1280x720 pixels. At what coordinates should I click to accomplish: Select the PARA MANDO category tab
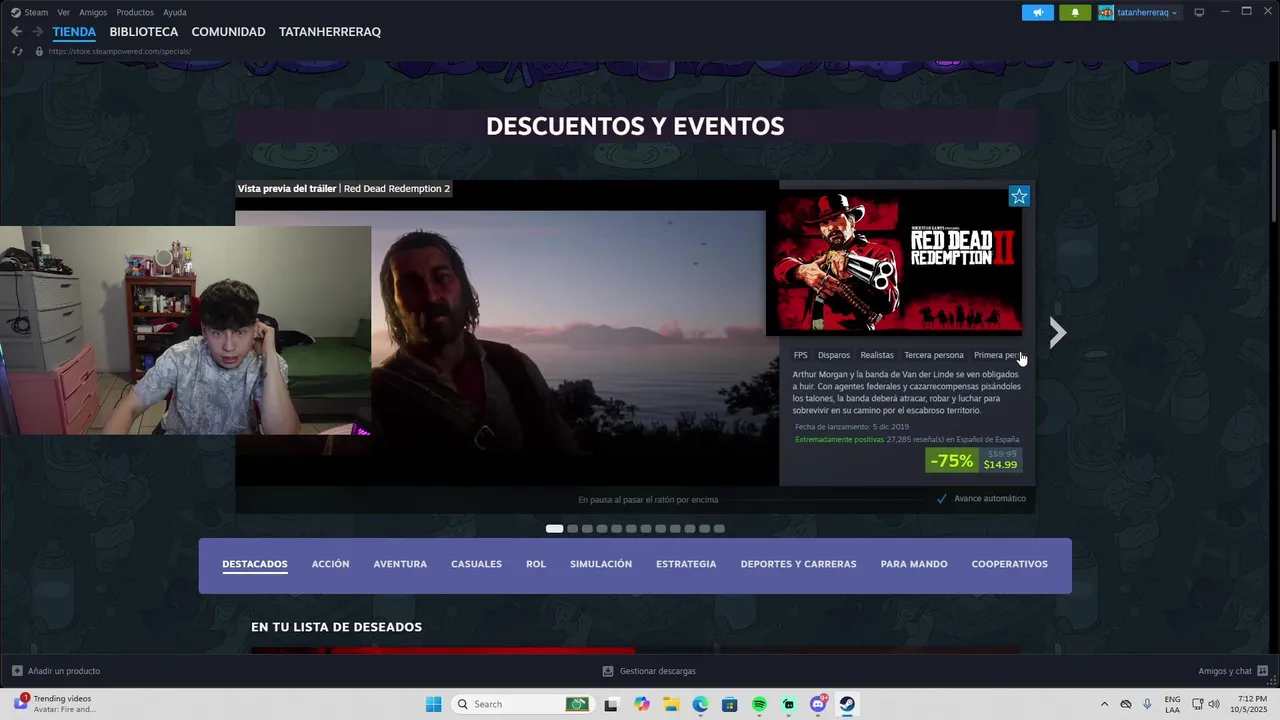click(914, 564)
